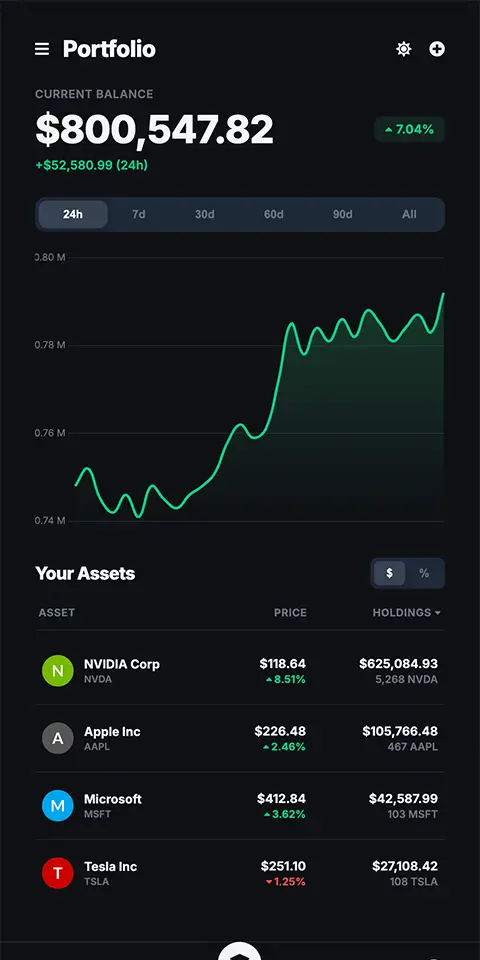This screenshot has height=960, width=480.
Task: Click the $800,547.82 balance
Action: [x=154, y=129]
